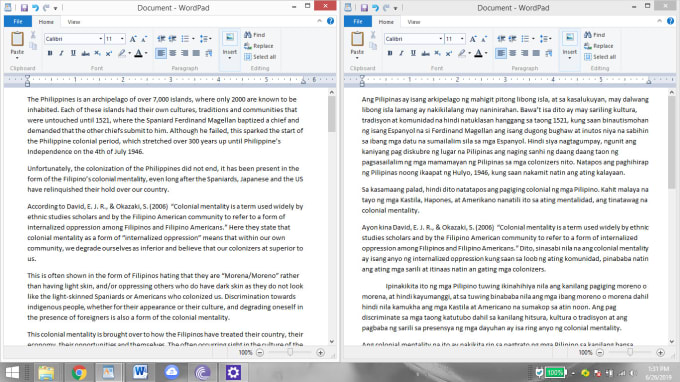
Task: Open Calibri font family dropdown in left window
Action: coord(100,39)
